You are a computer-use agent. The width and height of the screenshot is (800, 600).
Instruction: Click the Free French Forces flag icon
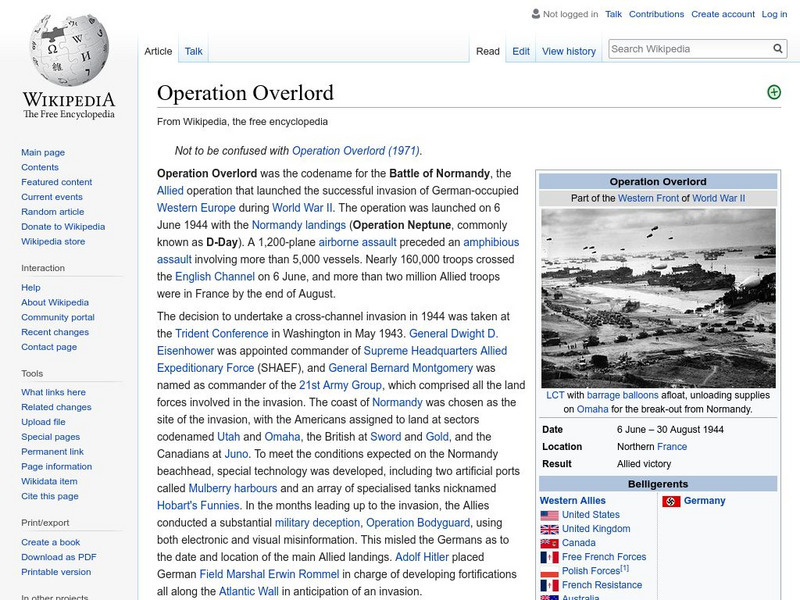coord(549,557)
